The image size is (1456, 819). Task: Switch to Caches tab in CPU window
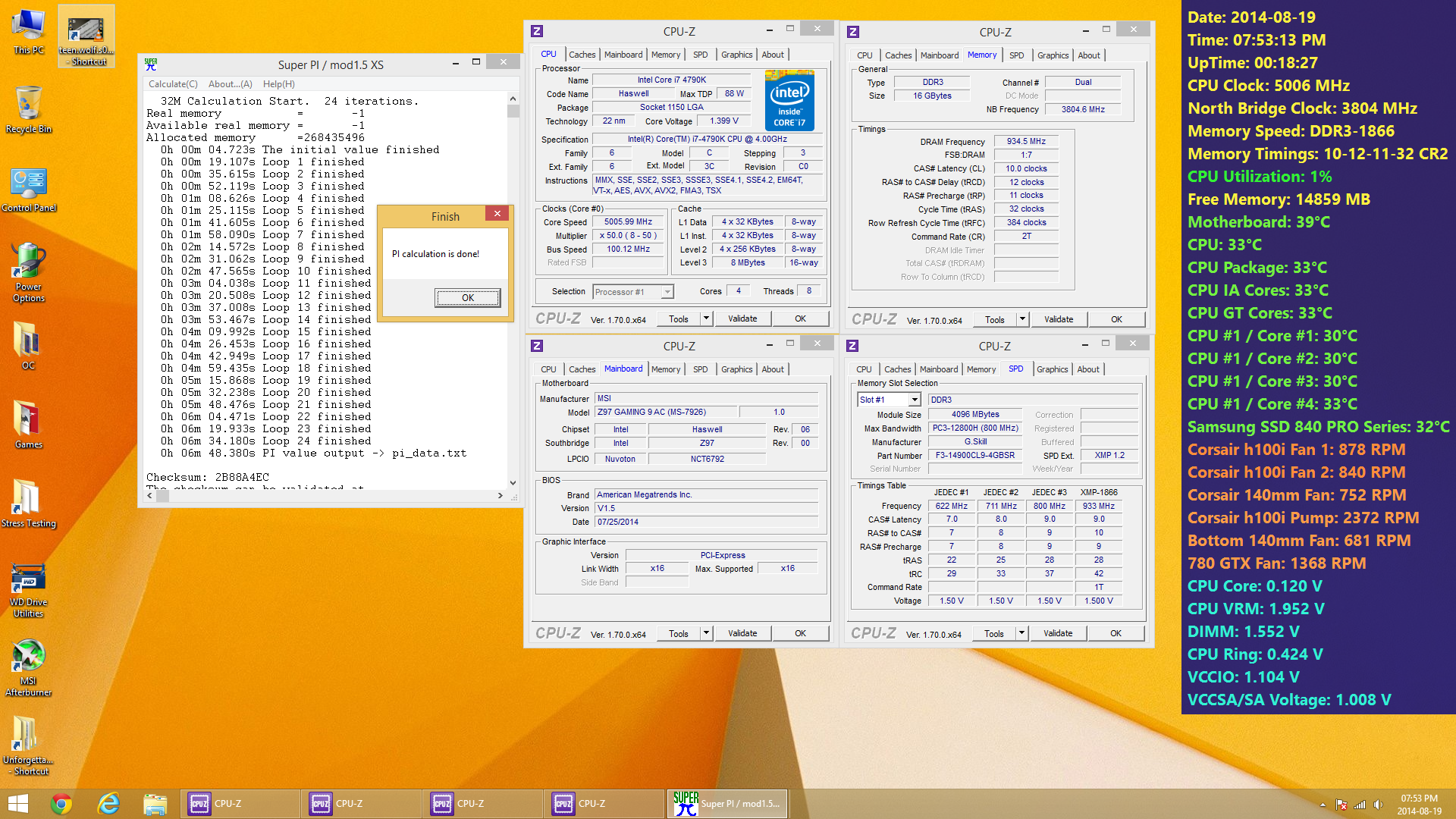coord(582,55)
